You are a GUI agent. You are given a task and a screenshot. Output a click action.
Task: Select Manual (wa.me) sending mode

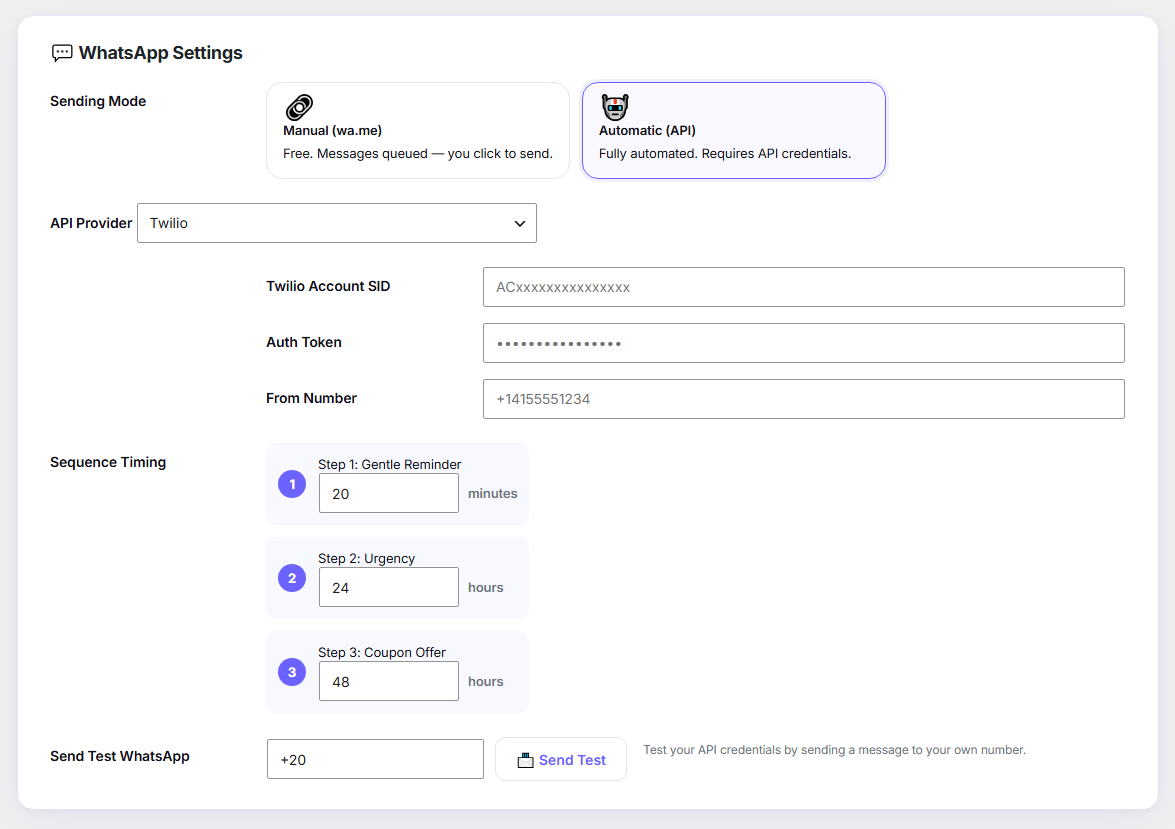point(418,130)
